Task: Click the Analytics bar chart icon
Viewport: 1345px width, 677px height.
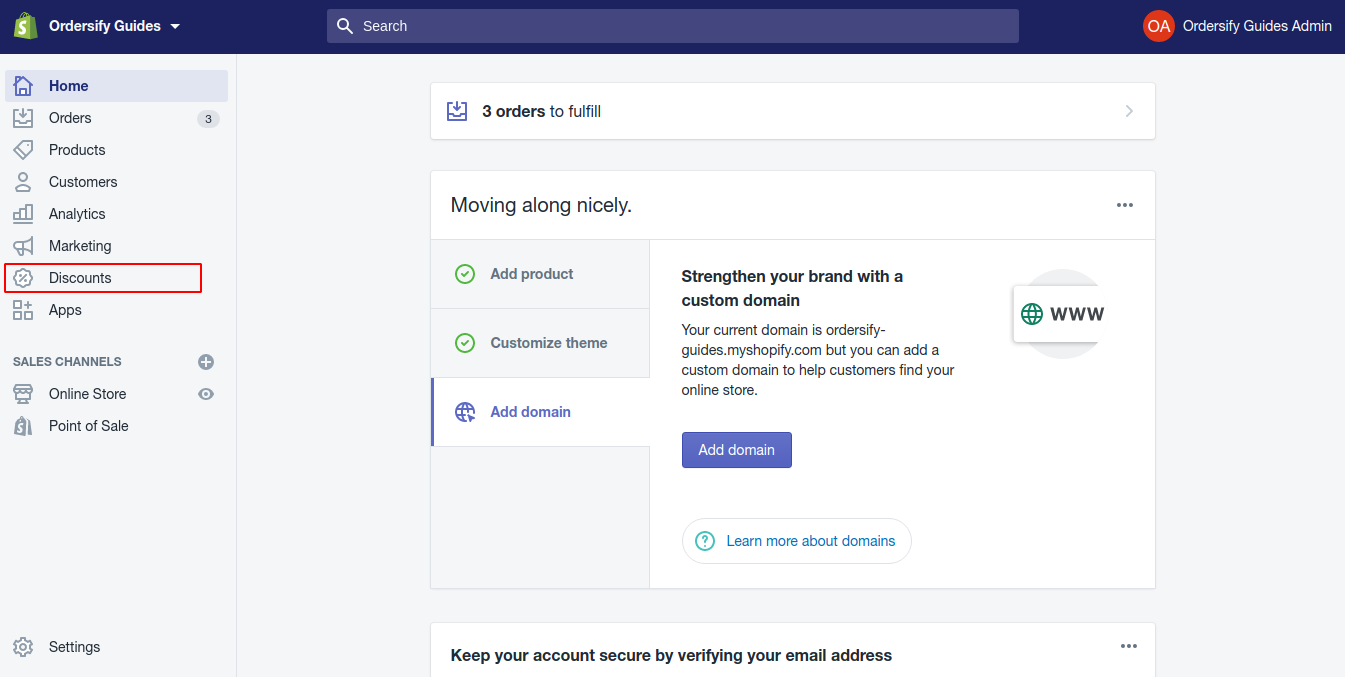Action: 23,214
